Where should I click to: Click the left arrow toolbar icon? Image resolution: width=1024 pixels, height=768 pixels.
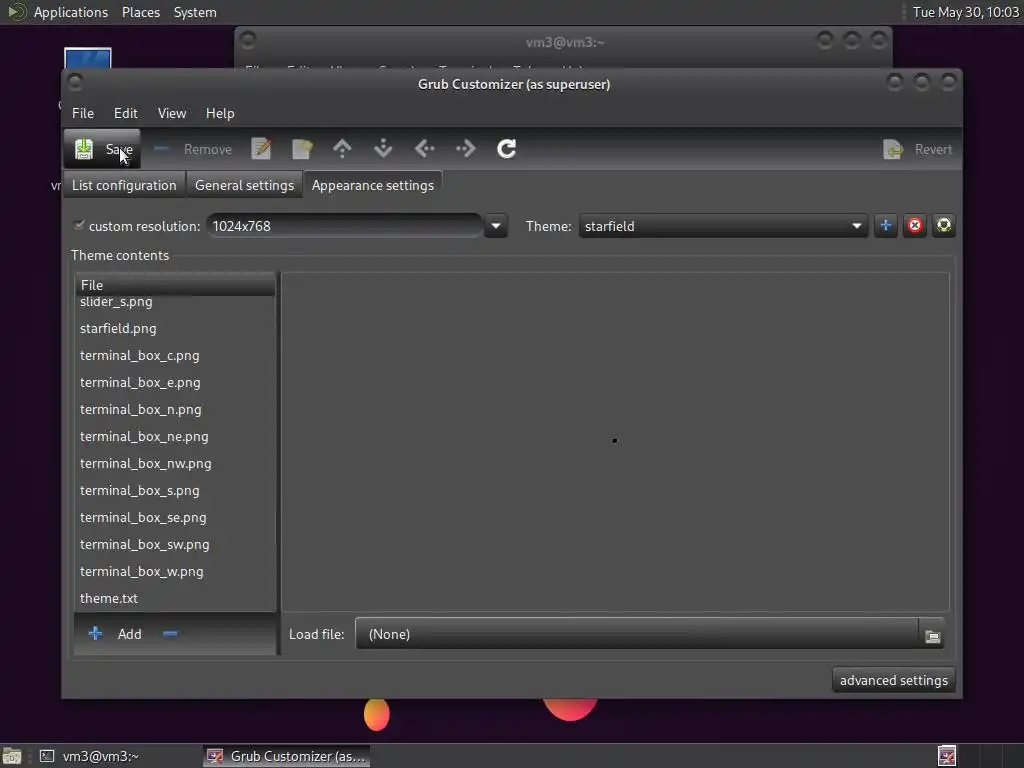(424, 149)
